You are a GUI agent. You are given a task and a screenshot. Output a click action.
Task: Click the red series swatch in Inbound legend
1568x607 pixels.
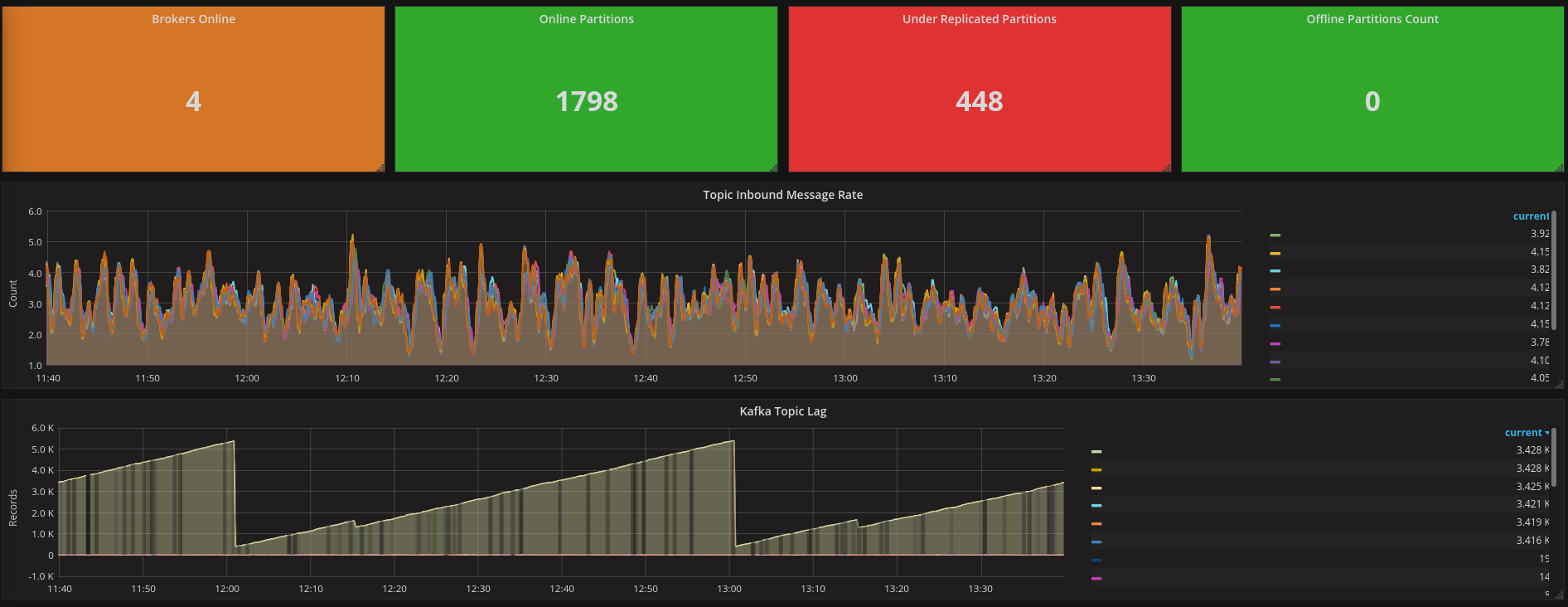coord(1275,307)
